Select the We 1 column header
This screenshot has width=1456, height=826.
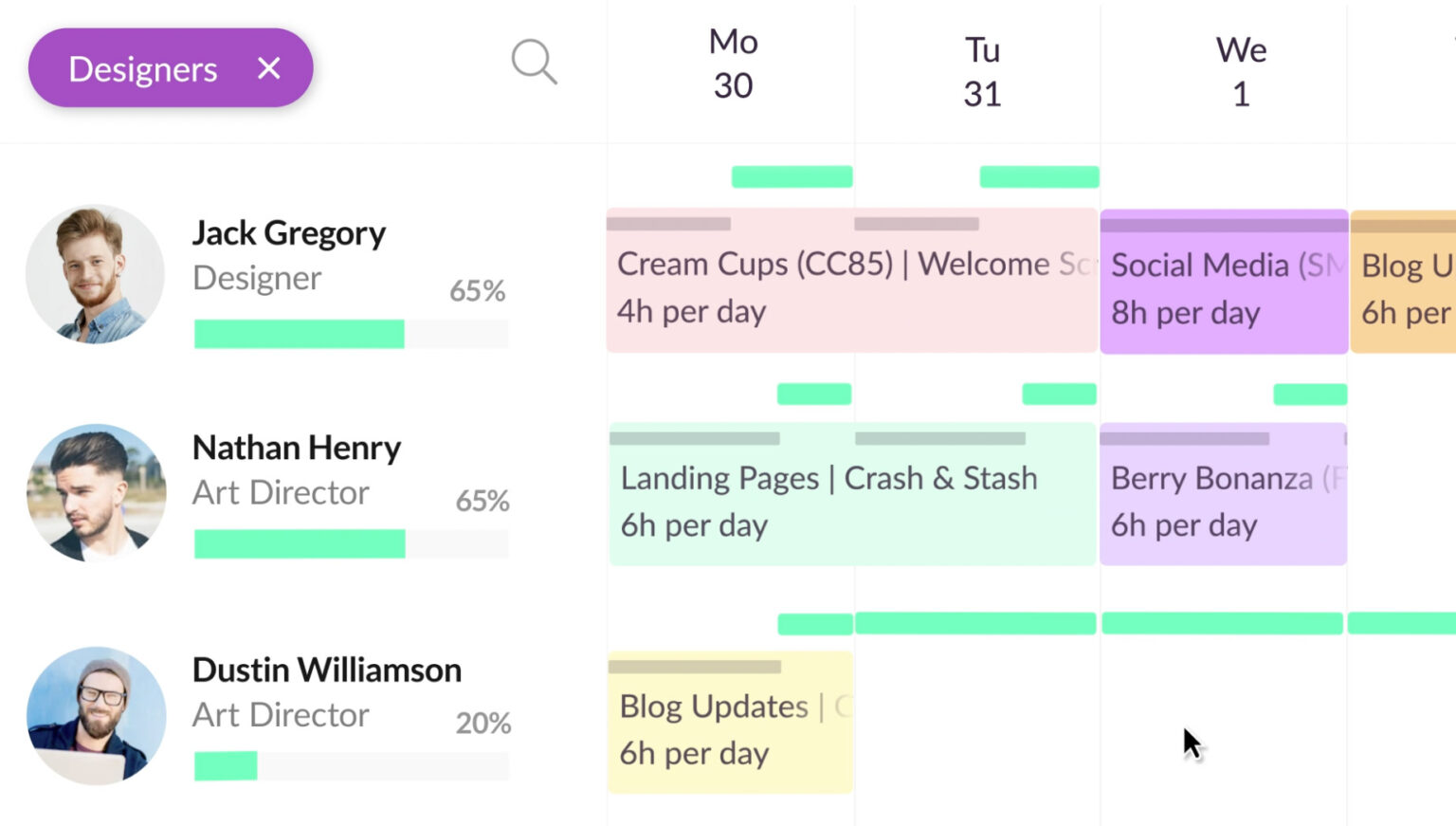[x=1240, y=71]
